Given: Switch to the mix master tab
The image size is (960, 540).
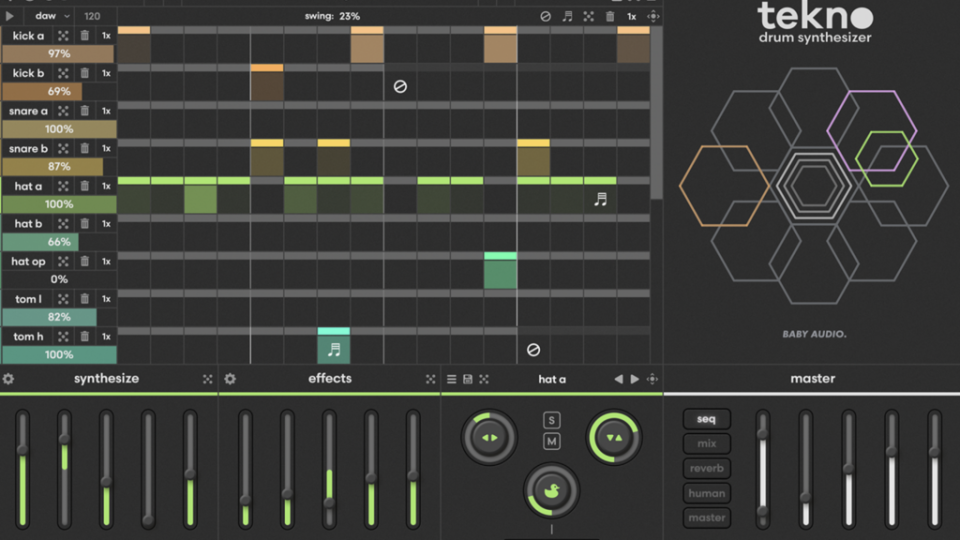Looking at the screenshot, I should 707,443.
